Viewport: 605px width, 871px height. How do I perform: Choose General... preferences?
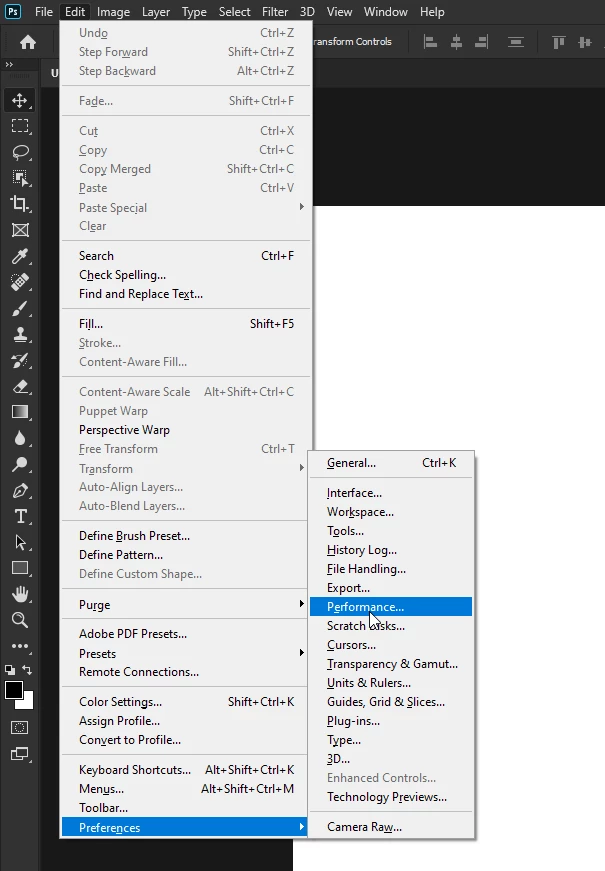[x=391, y=463]
